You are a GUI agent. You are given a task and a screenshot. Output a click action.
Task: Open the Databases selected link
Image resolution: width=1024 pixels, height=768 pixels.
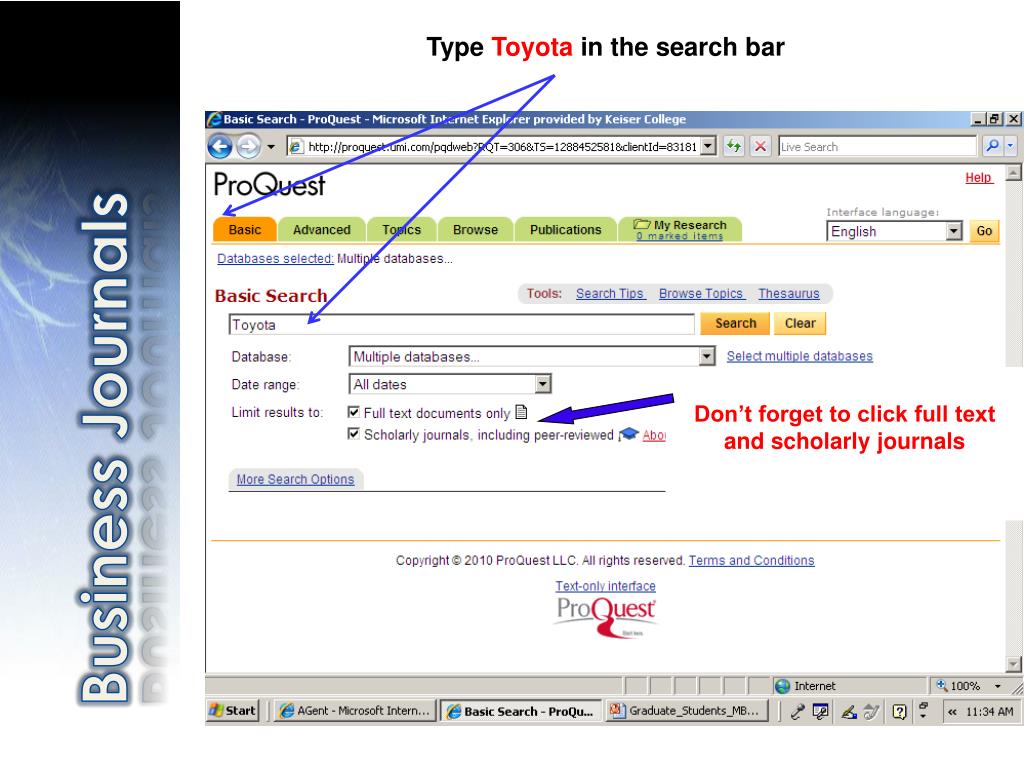[x=275, y=259]
